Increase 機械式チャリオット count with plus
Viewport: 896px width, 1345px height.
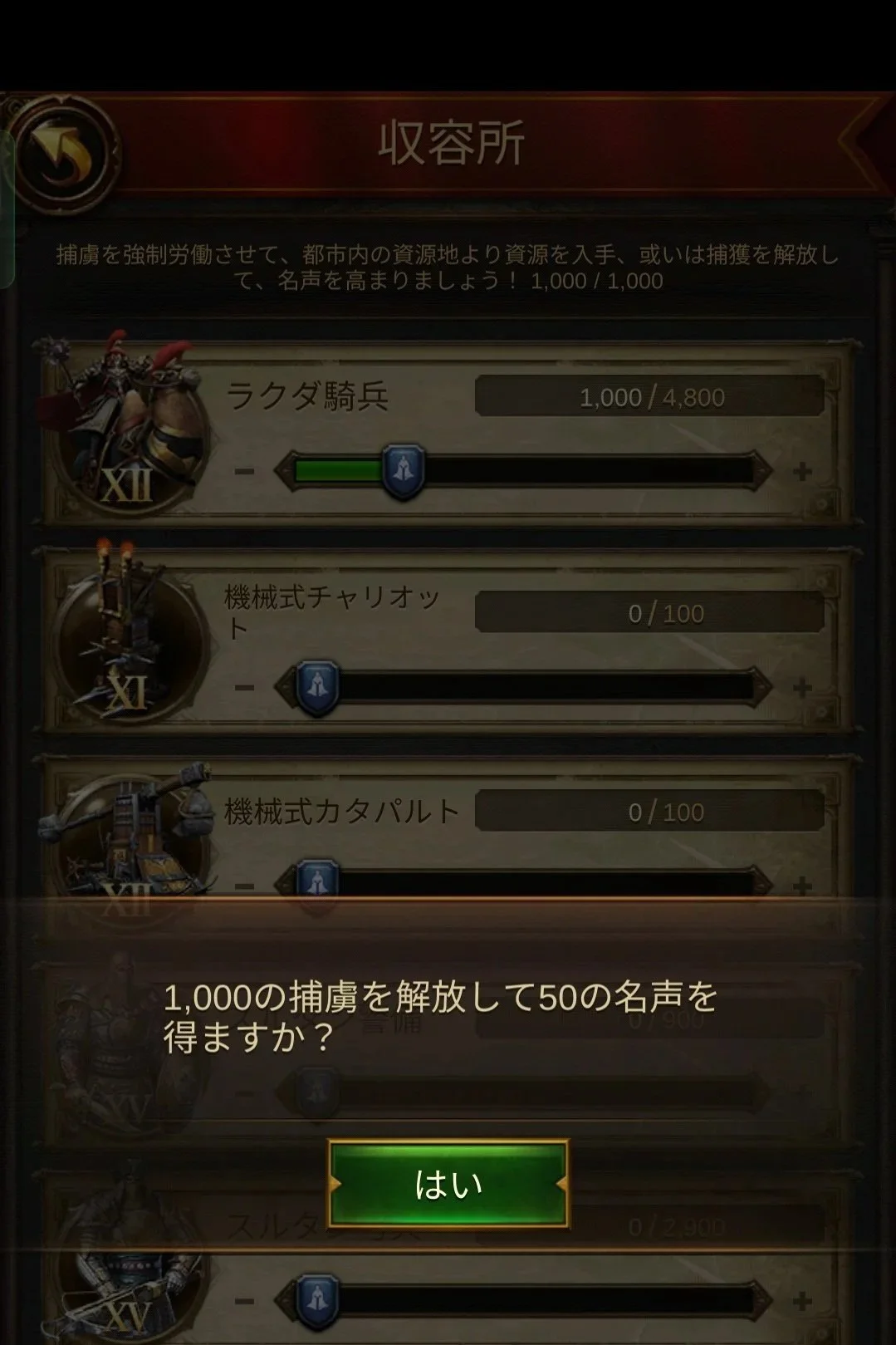801,688
